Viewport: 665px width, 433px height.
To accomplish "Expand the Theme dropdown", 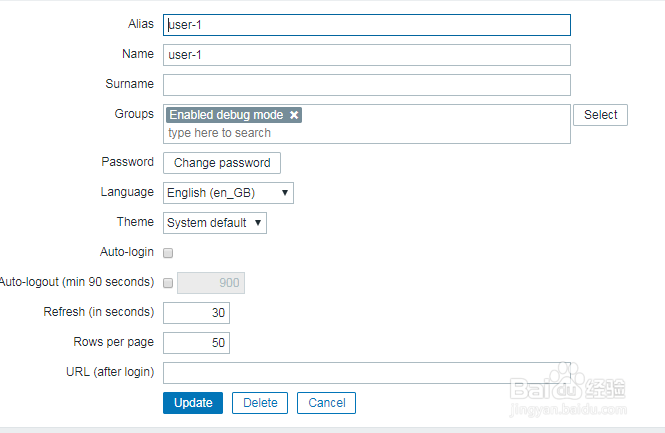I will point(215,223).
